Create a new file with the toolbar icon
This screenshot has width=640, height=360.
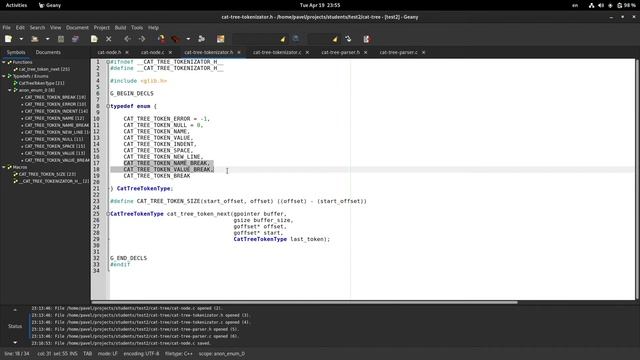9,39
